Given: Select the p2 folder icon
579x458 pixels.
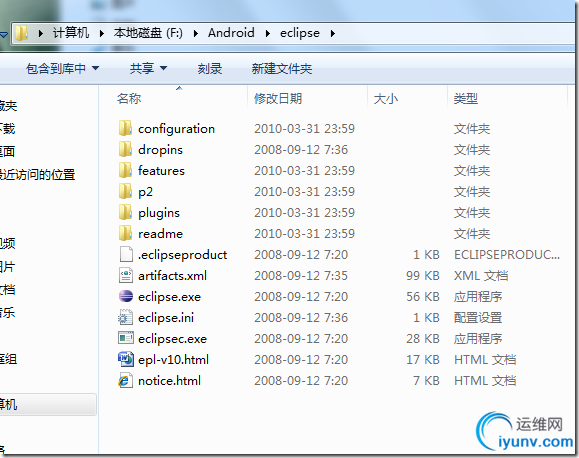Looking at the screenshot, I should pos(126,192).
